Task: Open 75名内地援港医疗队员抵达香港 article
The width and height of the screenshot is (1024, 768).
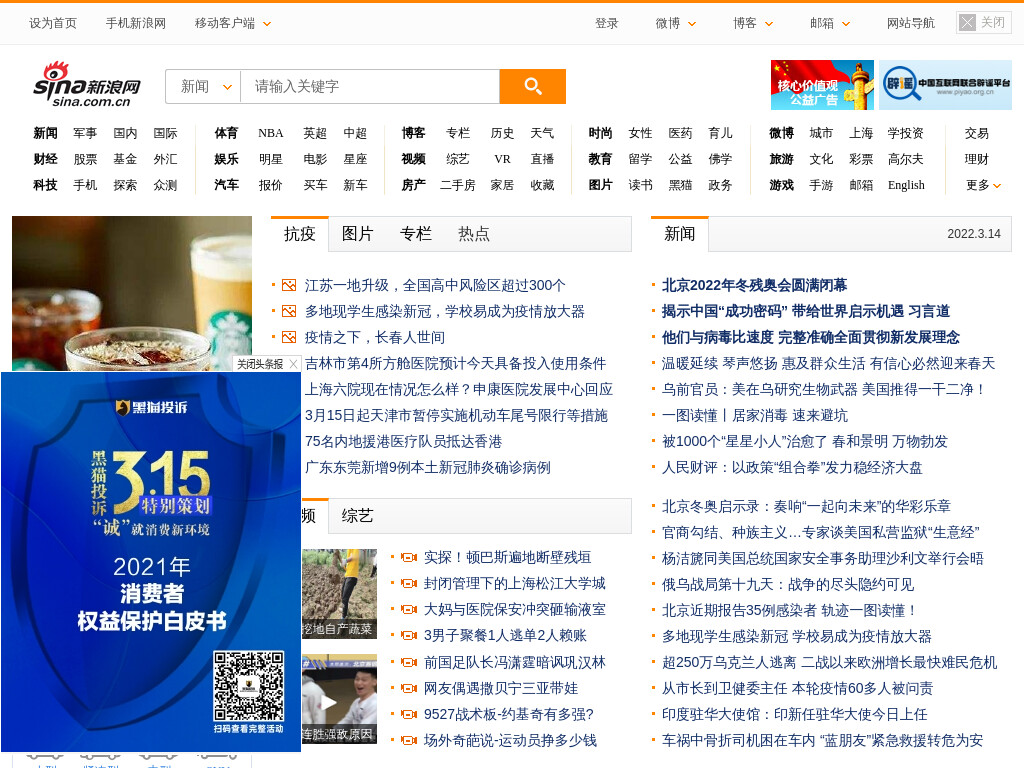Action: (x=404, y=441)
